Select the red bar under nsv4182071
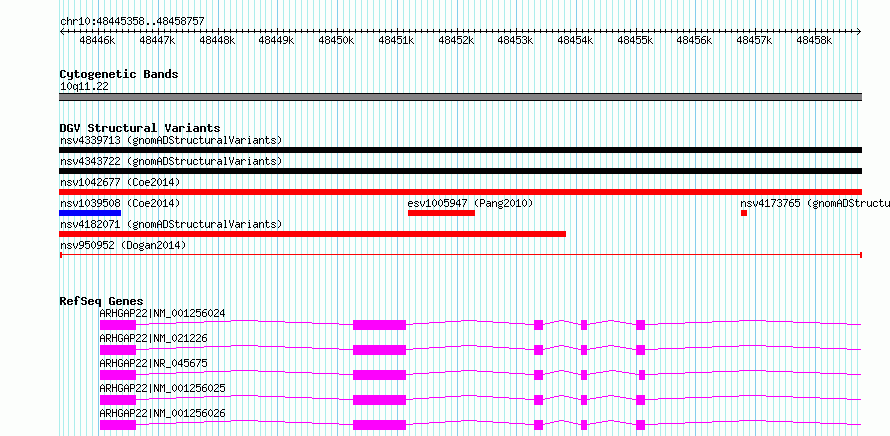This screenshot has width=890, height=436. coord(313,234)
